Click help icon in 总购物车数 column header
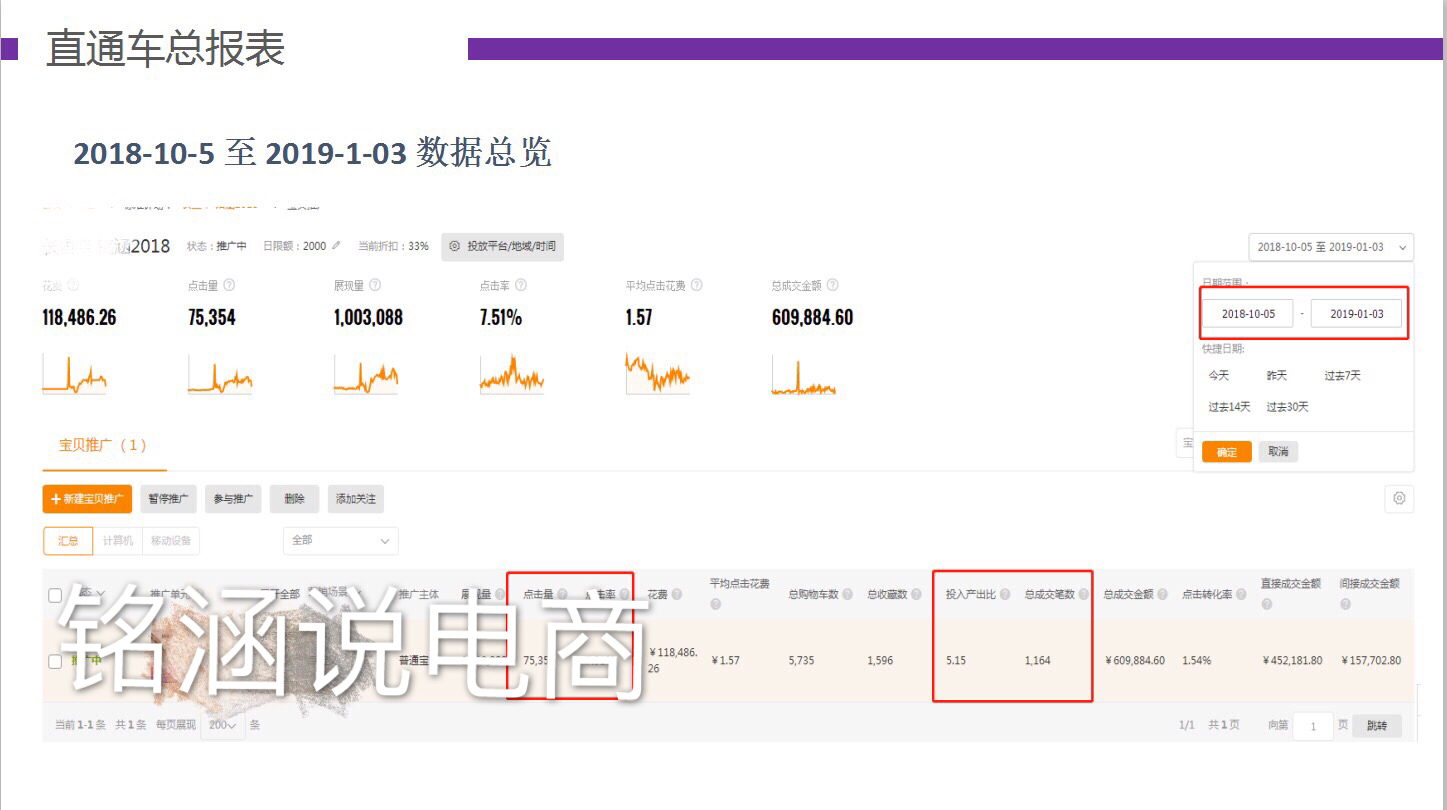 point(847,594)
